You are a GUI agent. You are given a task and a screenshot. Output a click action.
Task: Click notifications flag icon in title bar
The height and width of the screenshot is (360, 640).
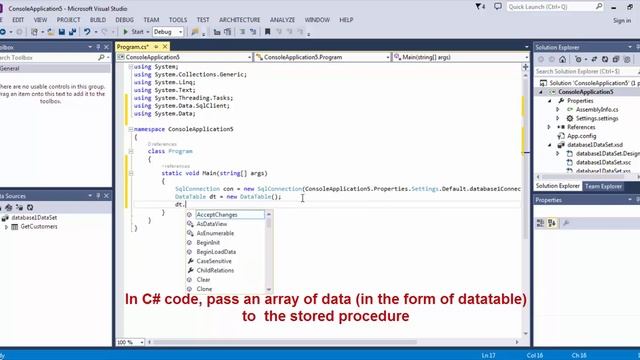480,7
